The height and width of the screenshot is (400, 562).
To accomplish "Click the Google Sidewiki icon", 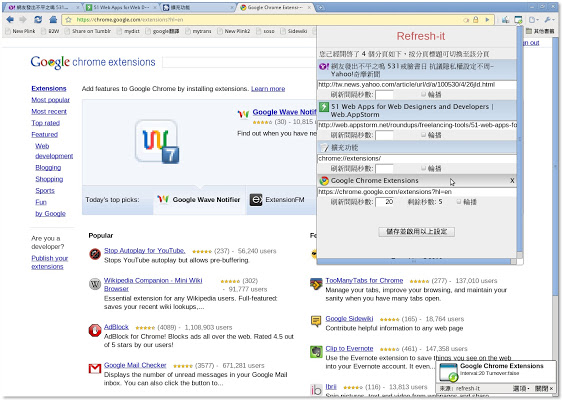I will click(x=316, y=321).
